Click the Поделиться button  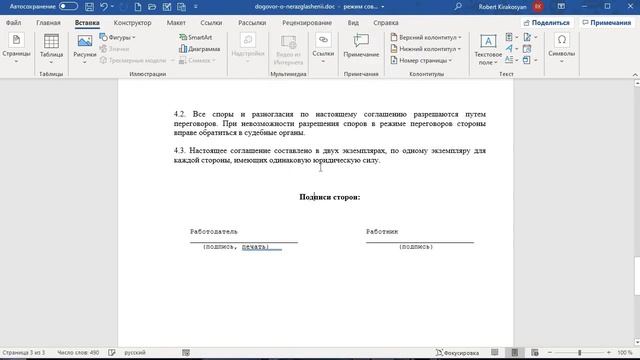[547, 23]
